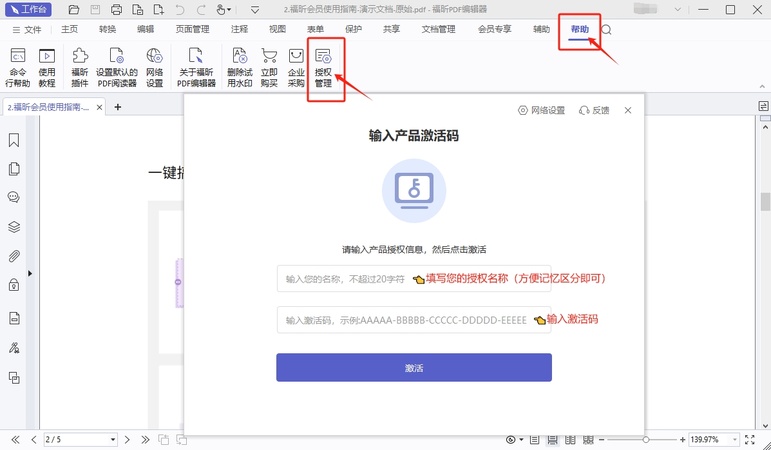
Task: Expand the customize quick access toolbar arrow
Action: coord(255,9)
